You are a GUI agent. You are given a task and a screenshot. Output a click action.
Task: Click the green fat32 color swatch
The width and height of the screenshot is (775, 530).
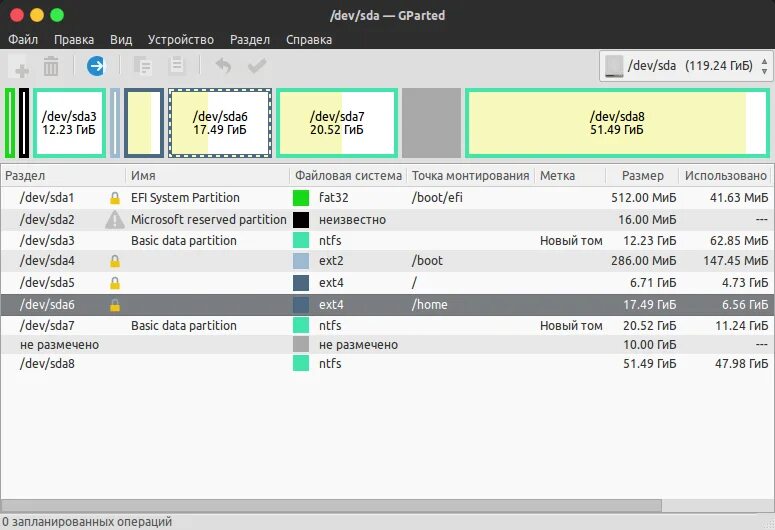pos(301,198)
